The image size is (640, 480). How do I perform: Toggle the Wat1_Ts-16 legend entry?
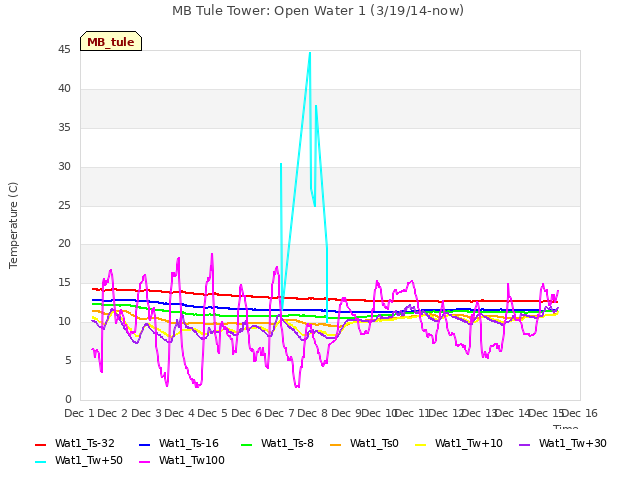click(x=179, y=444)
